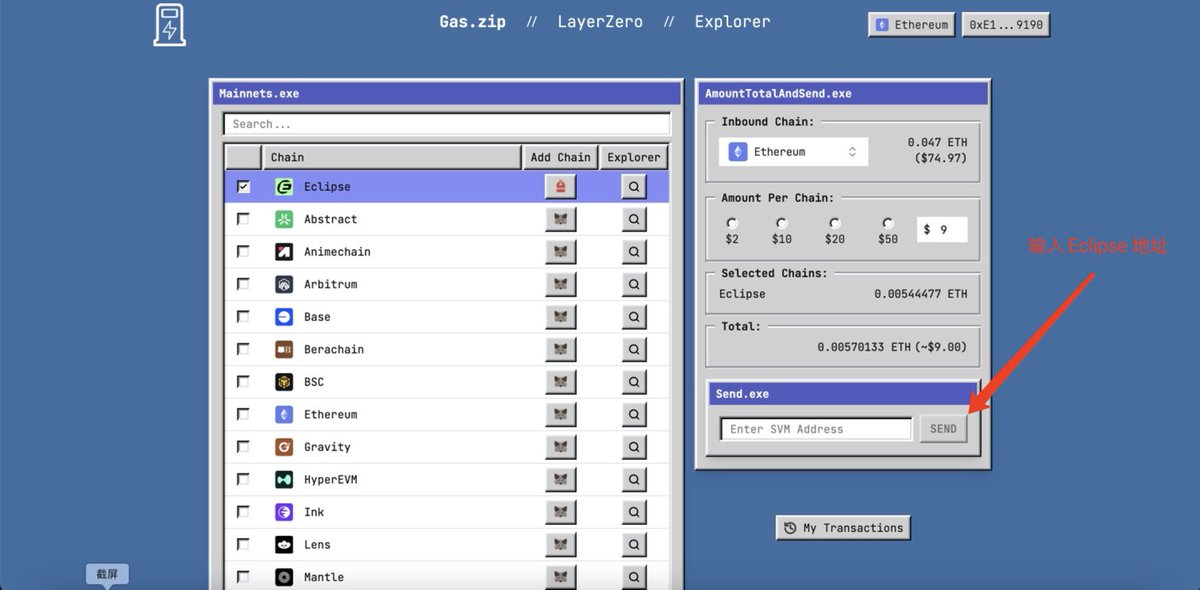Go to the Explorer nav item

coord(733,21)
